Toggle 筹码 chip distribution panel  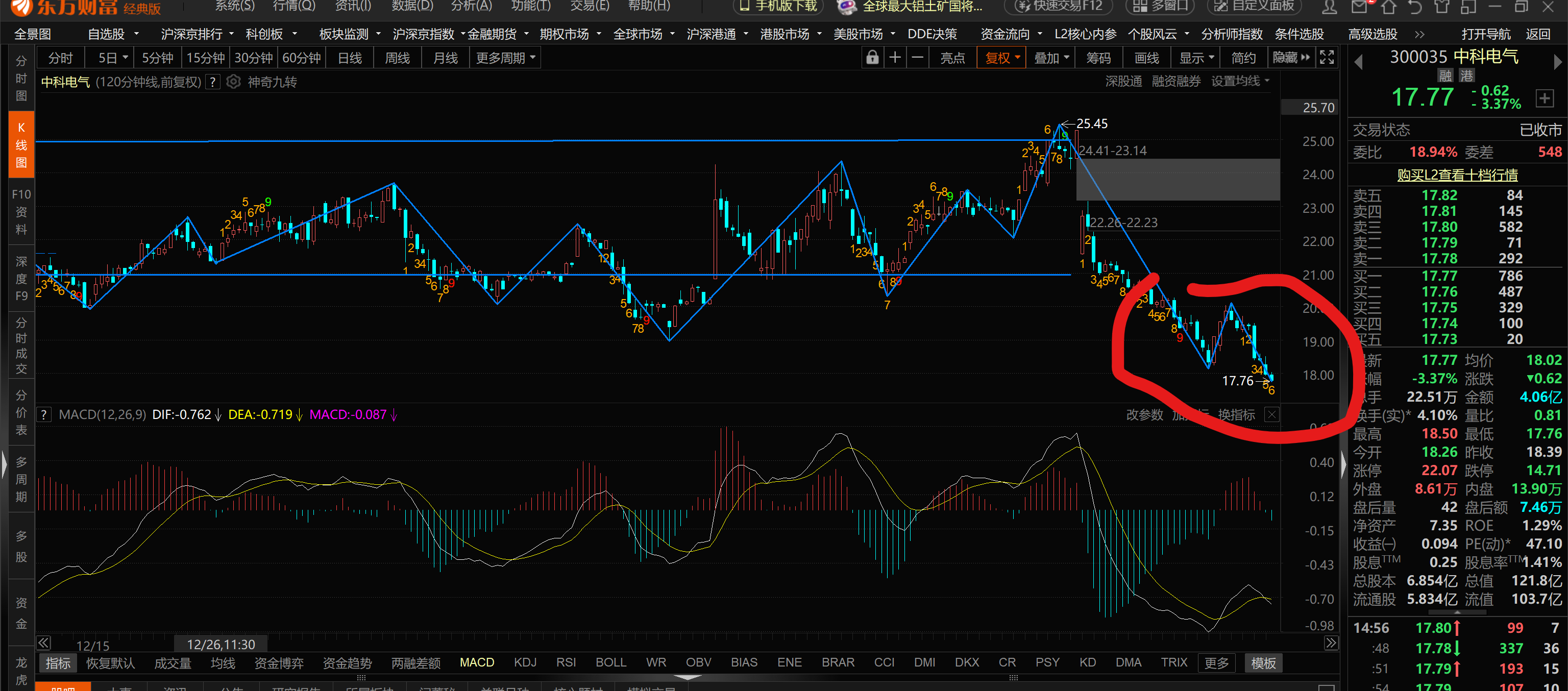[x=1098, y=58]
